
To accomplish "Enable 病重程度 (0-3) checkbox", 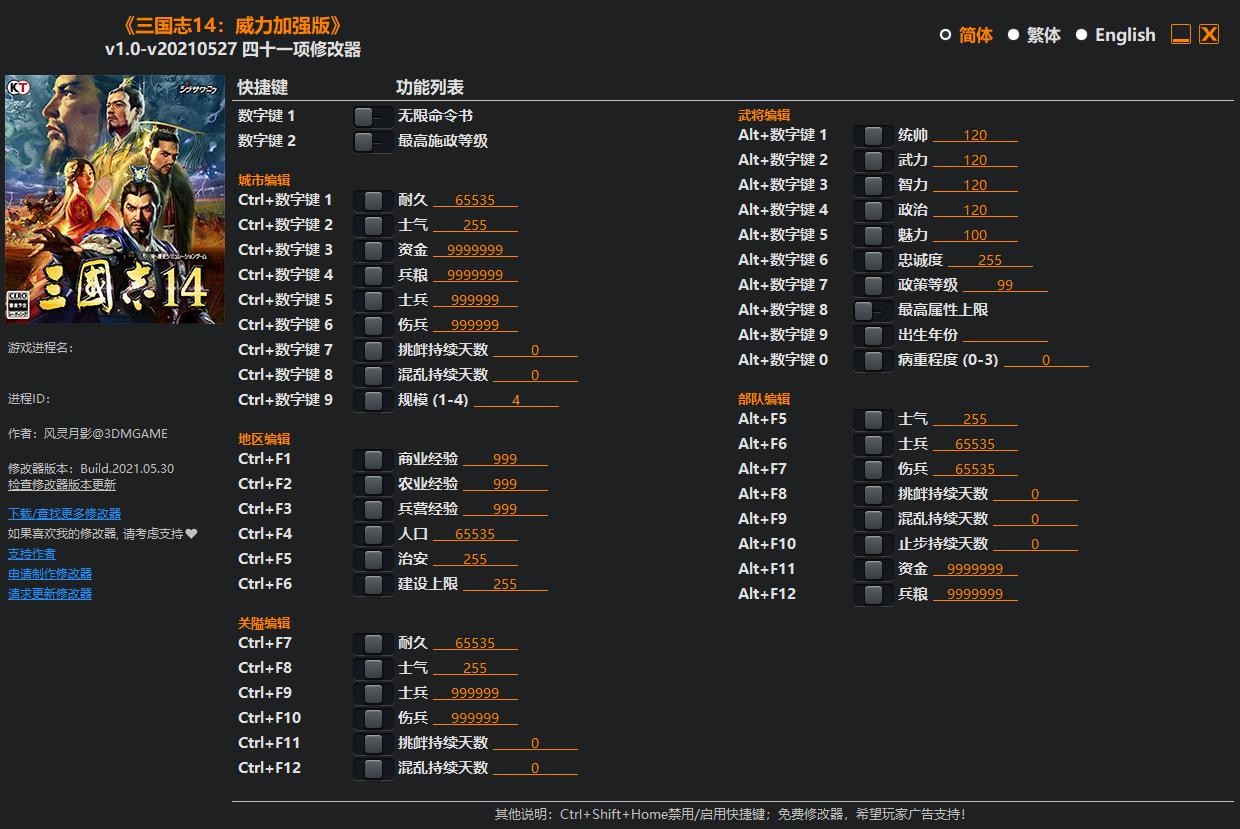I will tap(873, 360).
